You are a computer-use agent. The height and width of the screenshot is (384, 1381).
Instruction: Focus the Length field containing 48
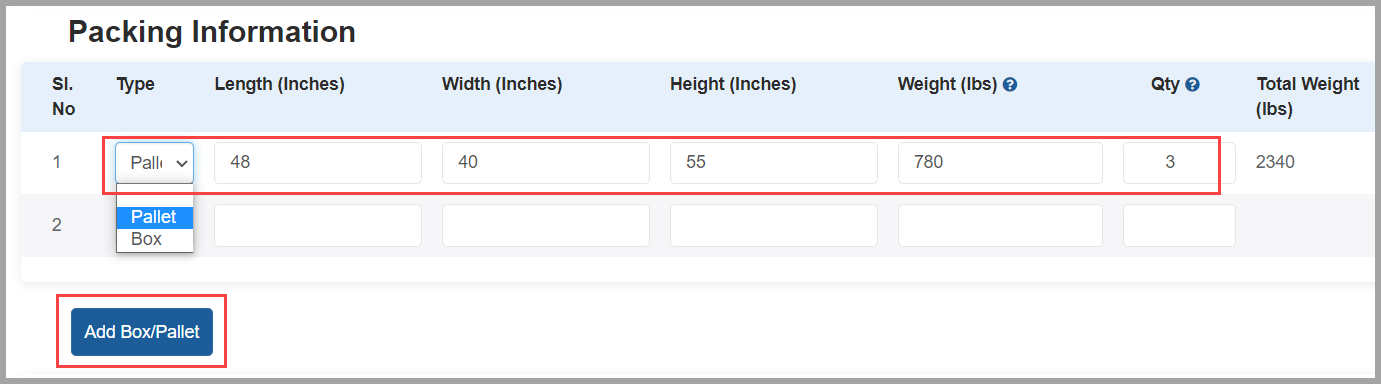[x=318, y=162]
